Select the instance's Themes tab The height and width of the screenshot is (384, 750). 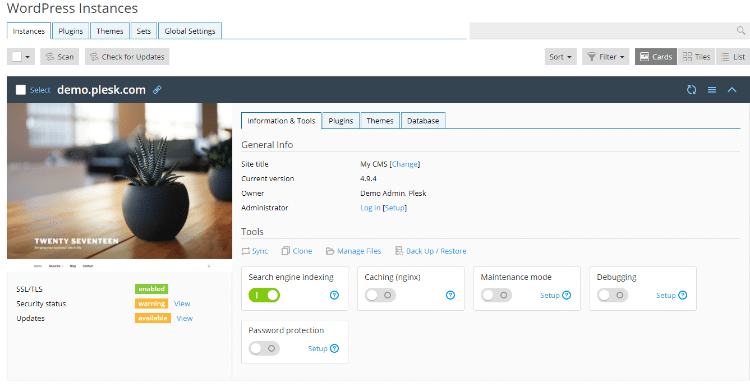380,121
